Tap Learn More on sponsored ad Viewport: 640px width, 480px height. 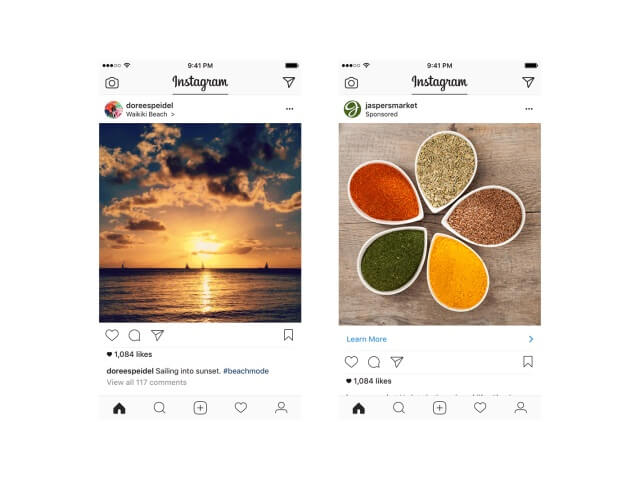pos(366,339)
